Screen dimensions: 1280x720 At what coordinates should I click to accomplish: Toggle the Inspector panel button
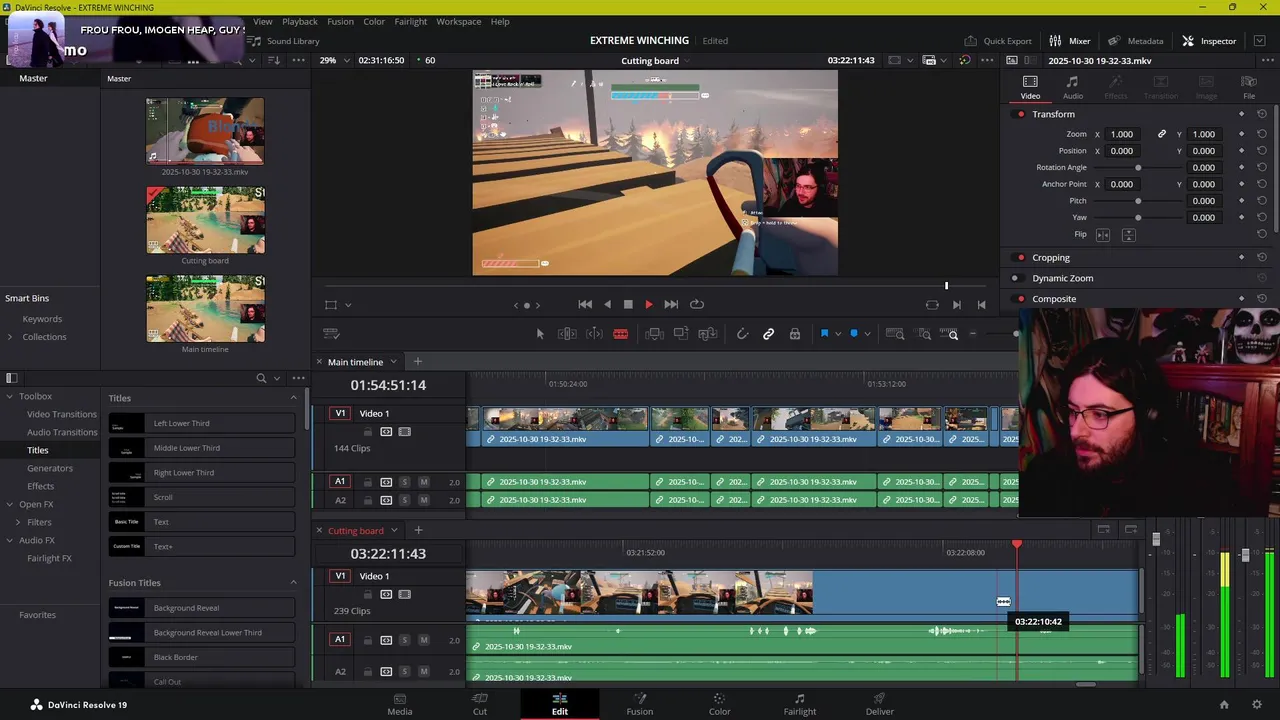[1209, 41]
